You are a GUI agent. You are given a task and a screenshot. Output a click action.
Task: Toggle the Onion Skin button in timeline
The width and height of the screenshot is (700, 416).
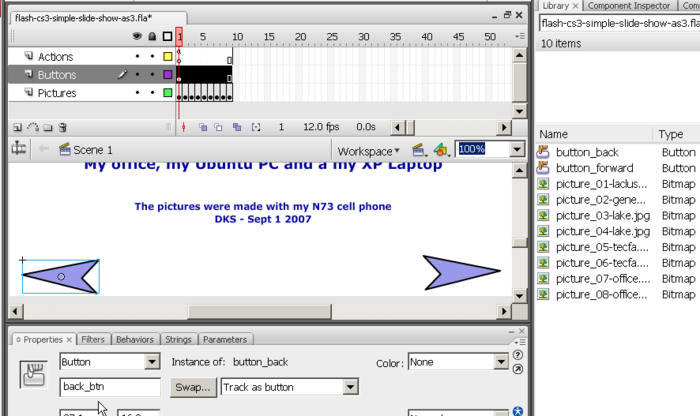point(203,127)
